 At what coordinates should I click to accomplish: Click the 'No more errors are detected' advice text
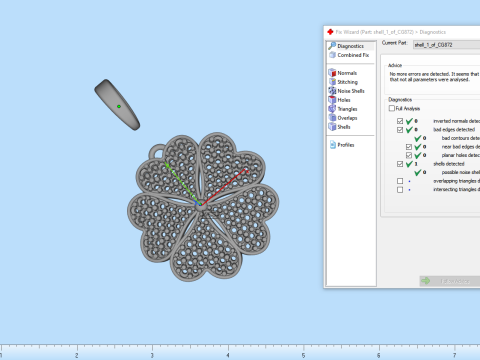(x=434, y=77)
